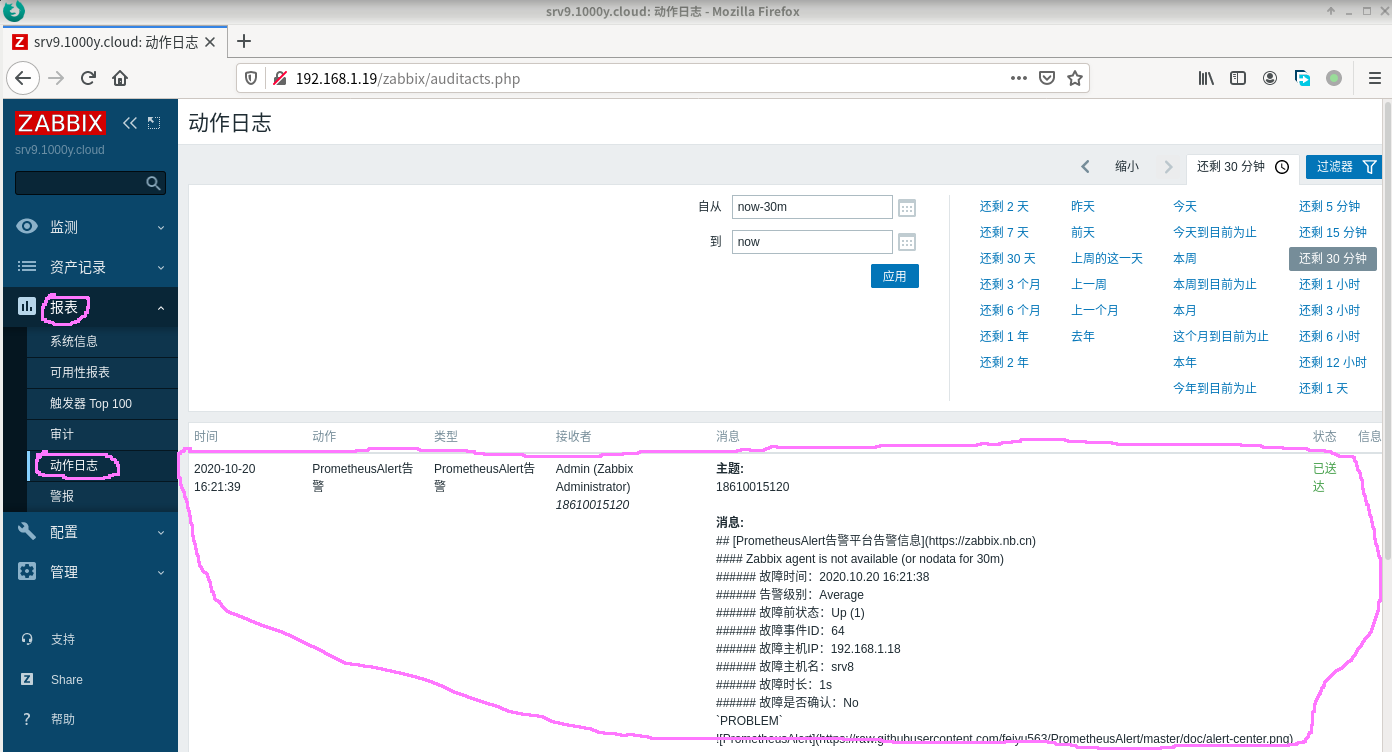Go to the Firefox home page

tap(120, 78)
